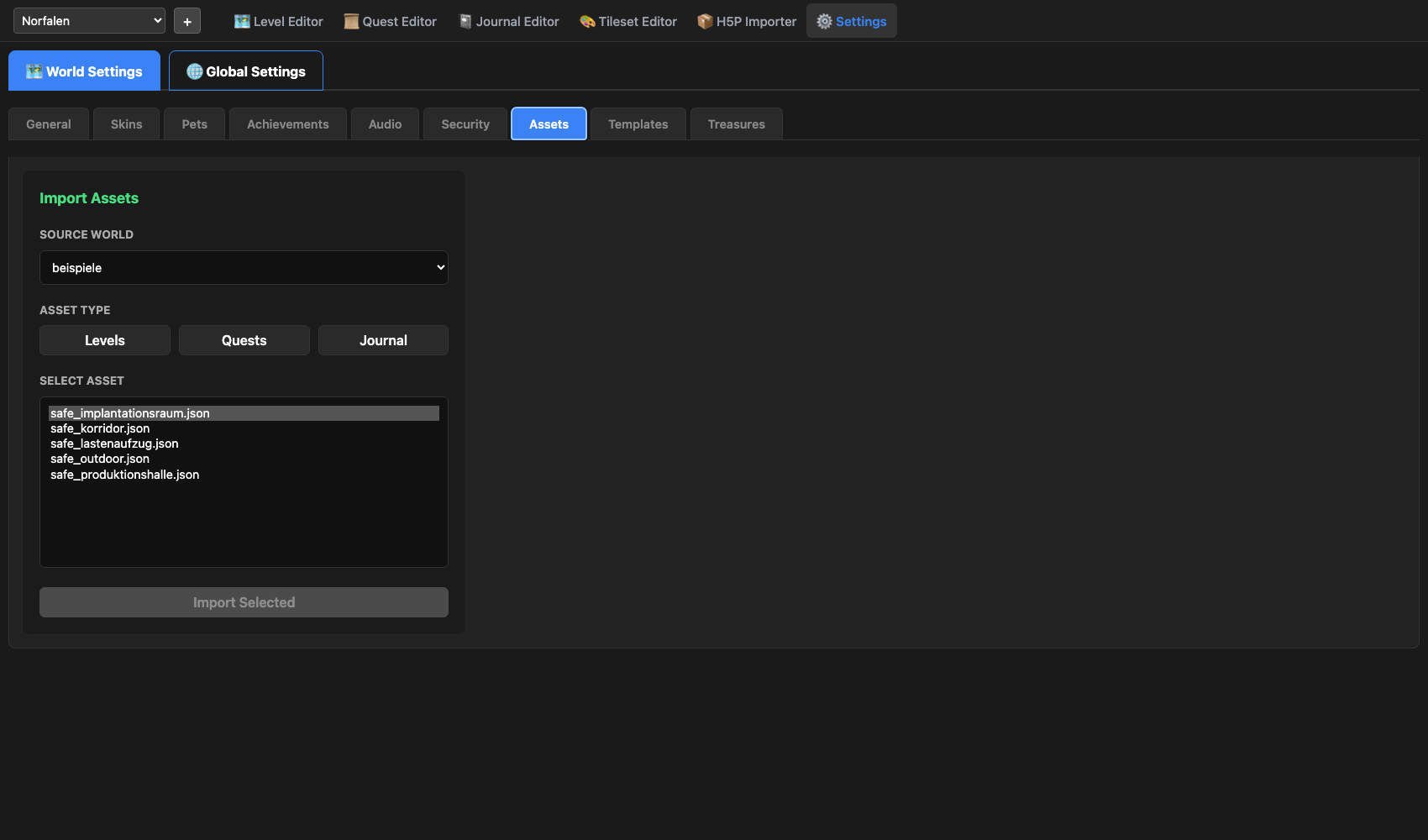Click the Level Editor map icon

(242, 22)
